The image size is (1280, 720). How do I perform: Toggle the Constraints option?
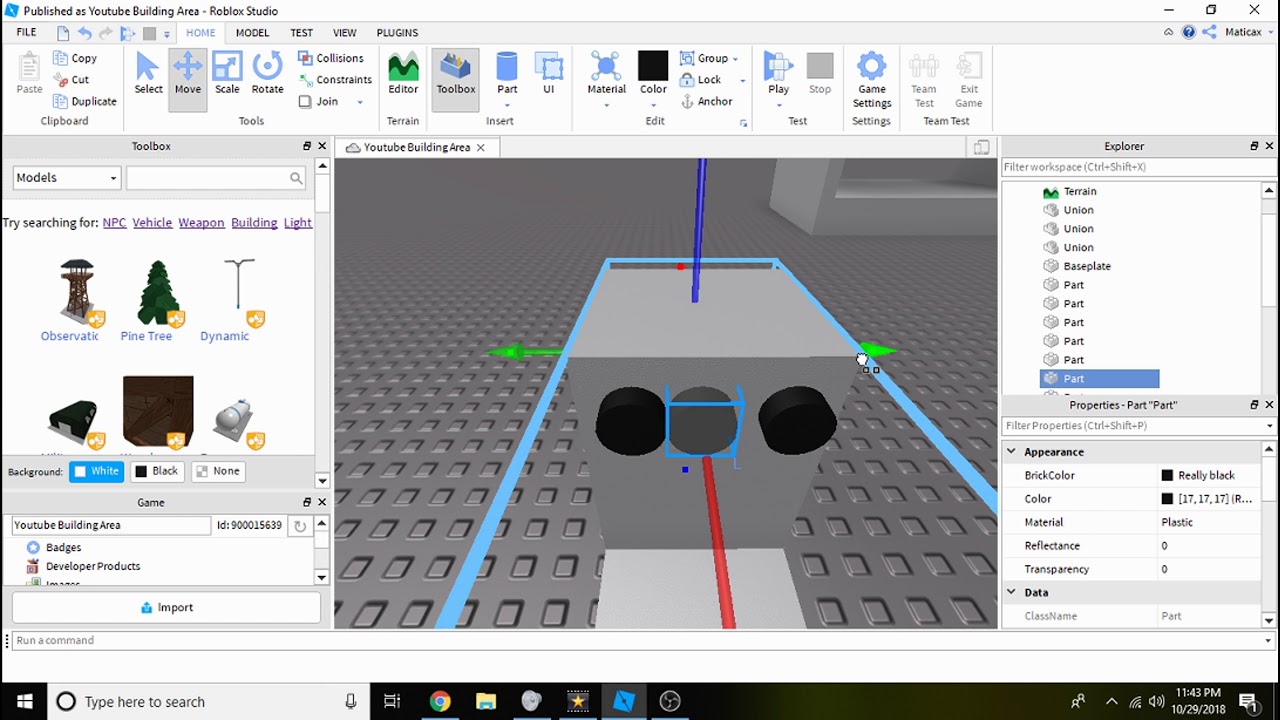tap(335, 80)
